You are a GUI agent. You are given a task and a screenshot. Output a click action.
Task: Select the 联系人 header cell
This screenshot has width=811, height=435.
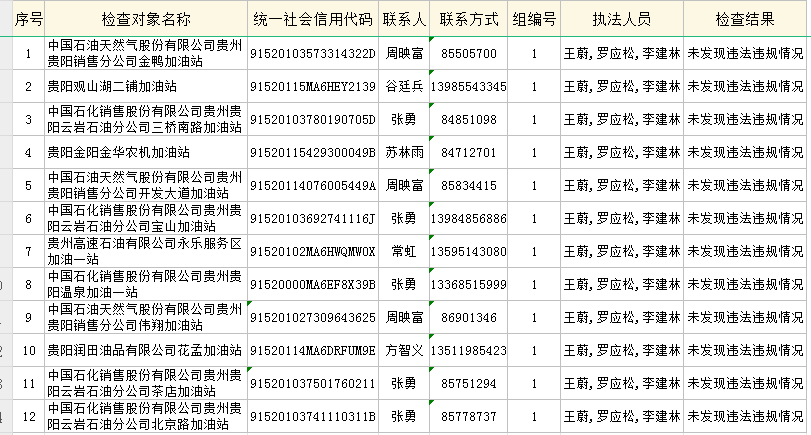(404, 19)
